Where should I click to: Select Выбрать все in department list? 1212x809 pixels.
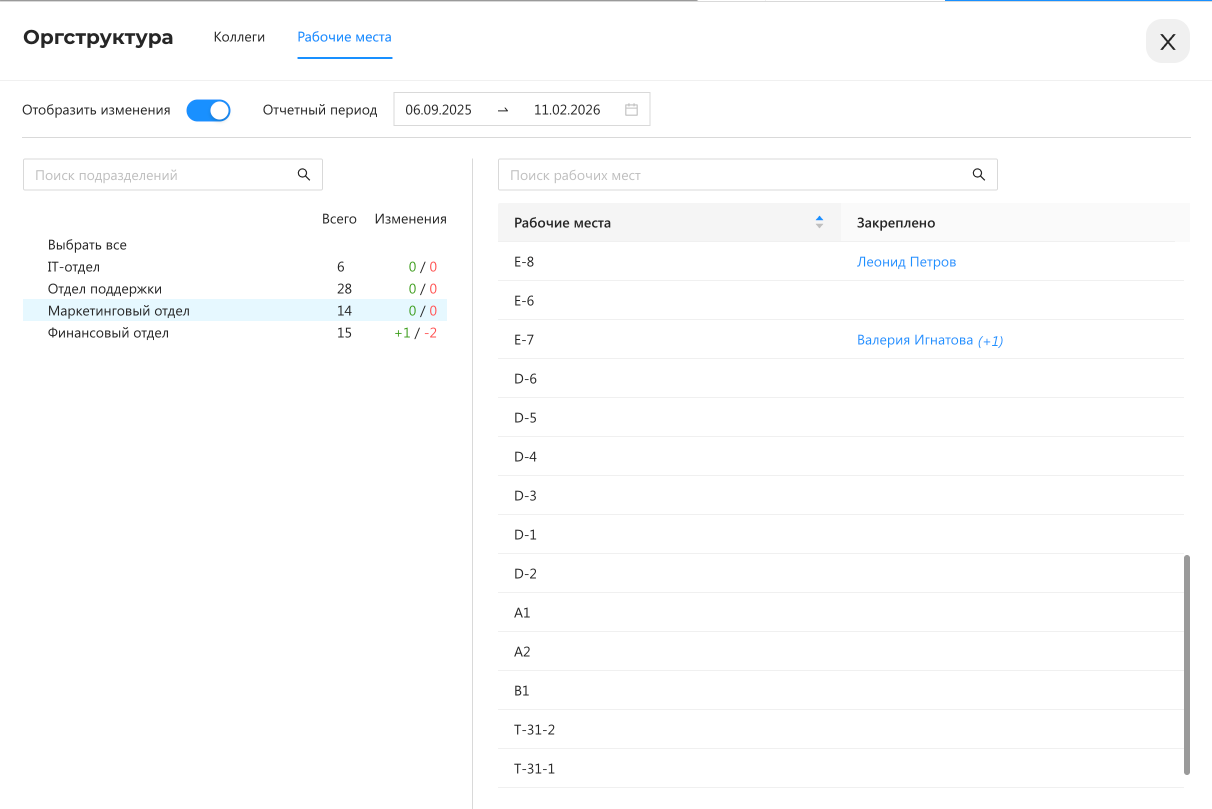click(87, 245)
